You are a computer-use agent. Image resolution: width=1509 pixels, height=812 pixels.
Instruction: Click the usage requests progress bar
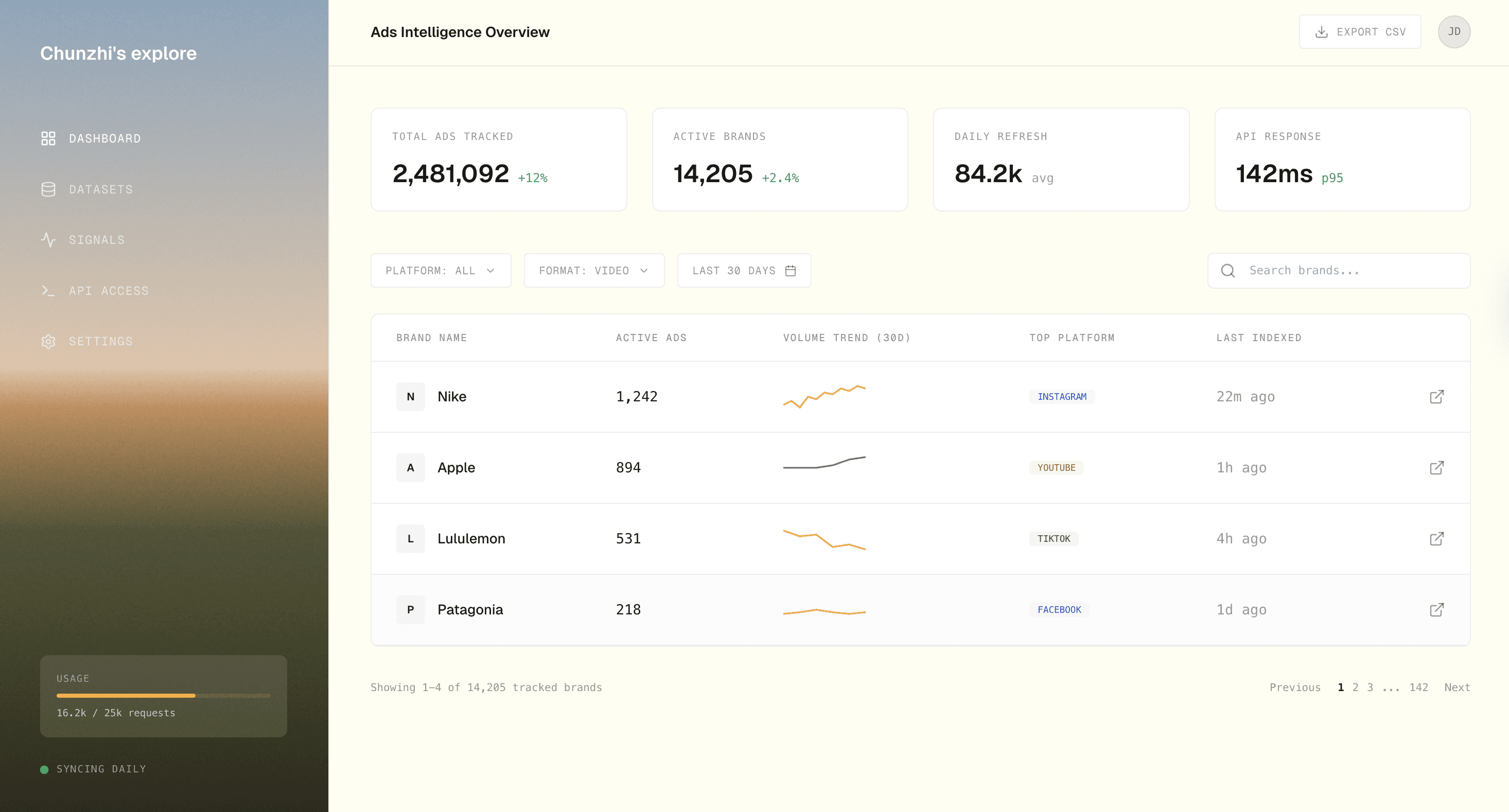(x=164, y=695)
